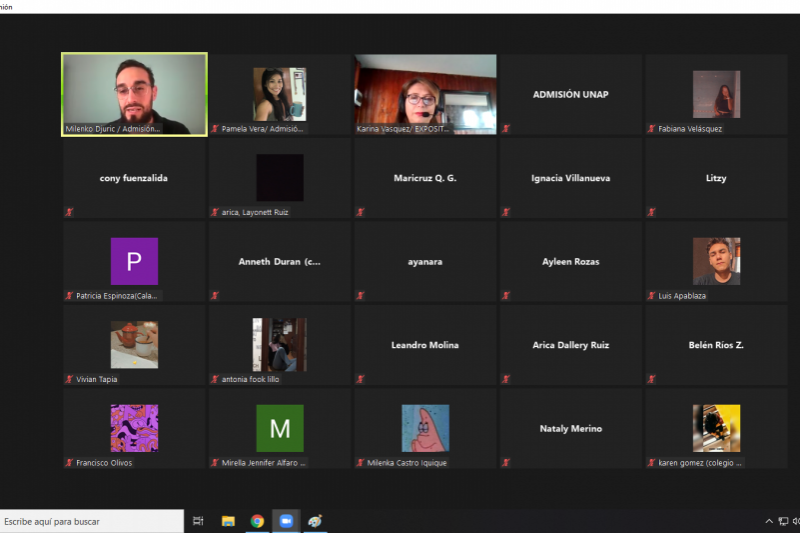The width and height of the screenshot is (800, 533).
Task: Expand hidden system tray icons chevron
Action: [768, 521]
